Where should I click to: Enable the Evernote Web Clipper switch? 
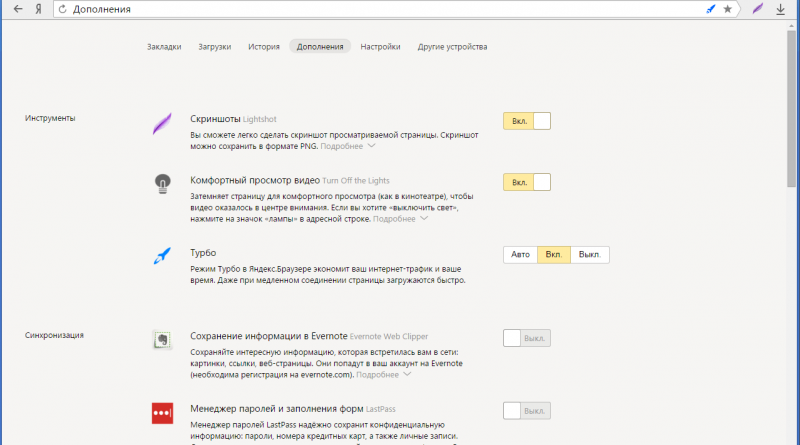pyautogui.click(x=527, y=338)
